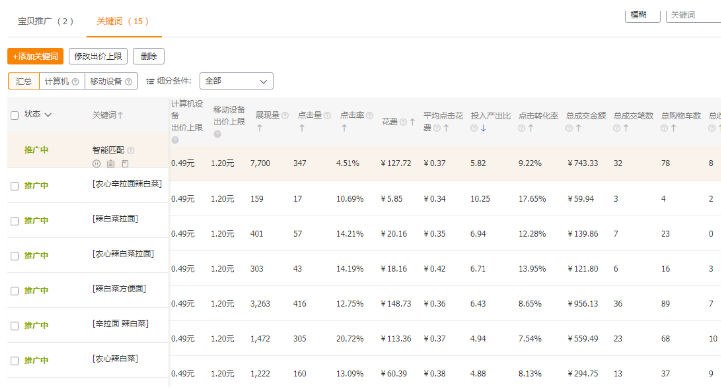Open the 细分条件 全部 dropdown
The height and width of the screenshot is (389, 721).
tap(236, 81)
